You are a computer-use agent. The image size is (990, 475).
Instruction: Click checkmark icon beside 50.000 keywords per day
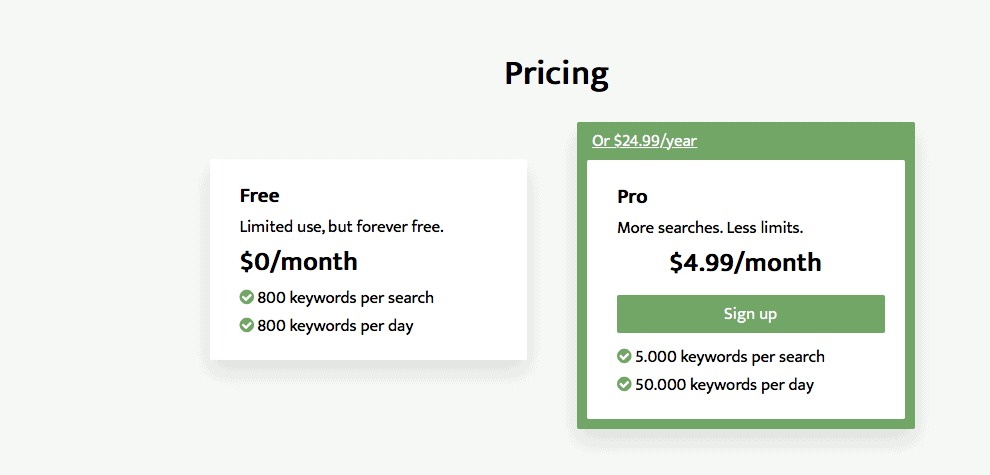(624, 384)
